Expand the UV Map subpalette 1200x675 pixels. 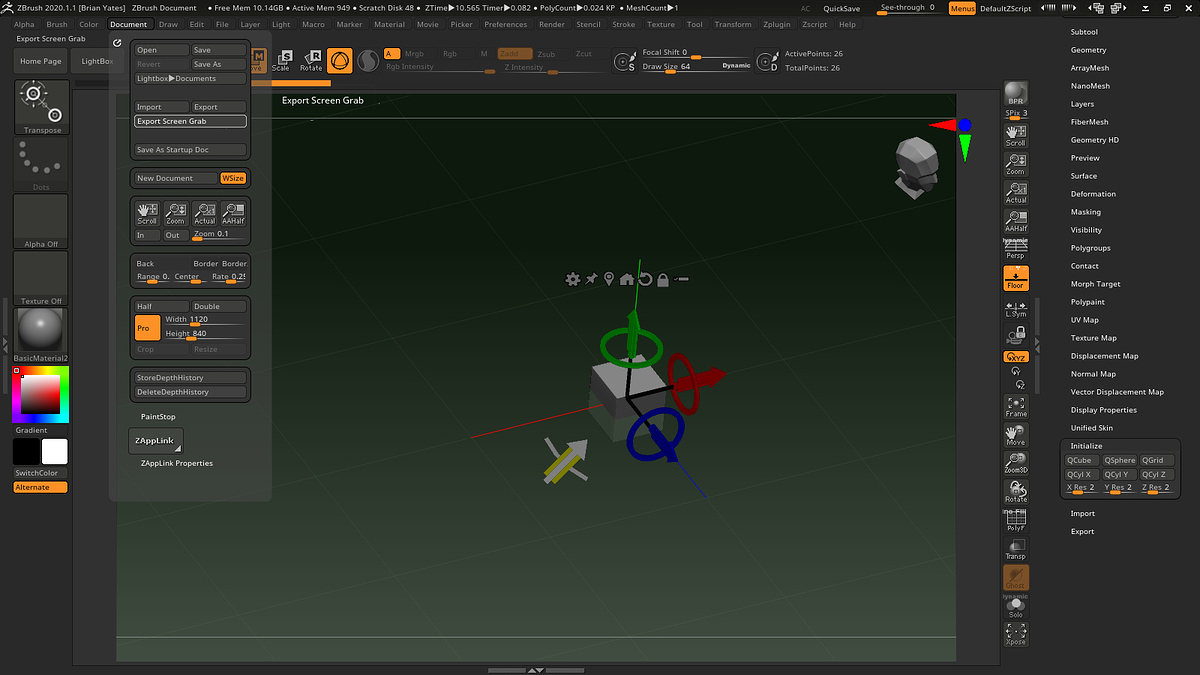pos(1084,320)
